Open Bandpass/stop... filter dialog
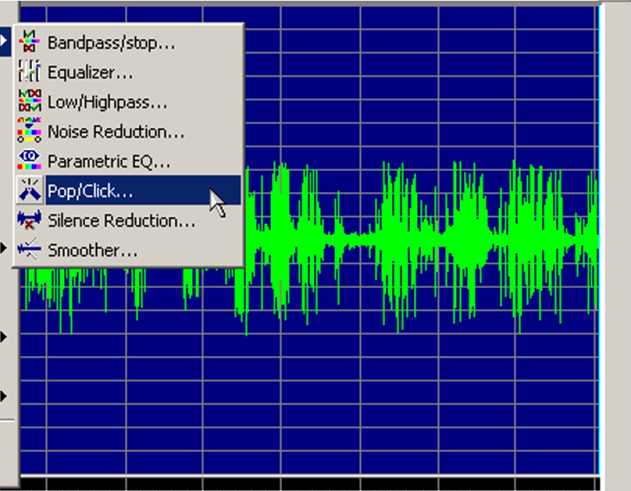The image size is (631, 491). 129,42
